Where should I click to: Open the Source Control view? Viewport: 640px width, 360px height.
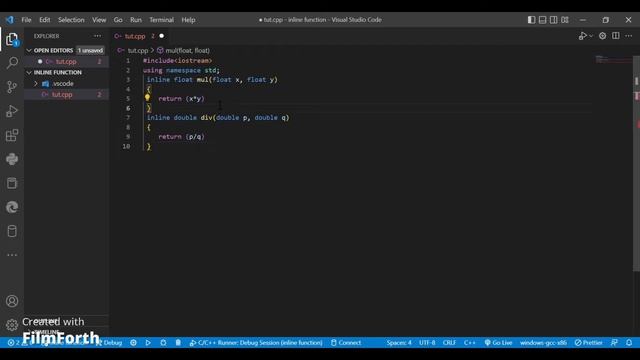click(12, 87)
